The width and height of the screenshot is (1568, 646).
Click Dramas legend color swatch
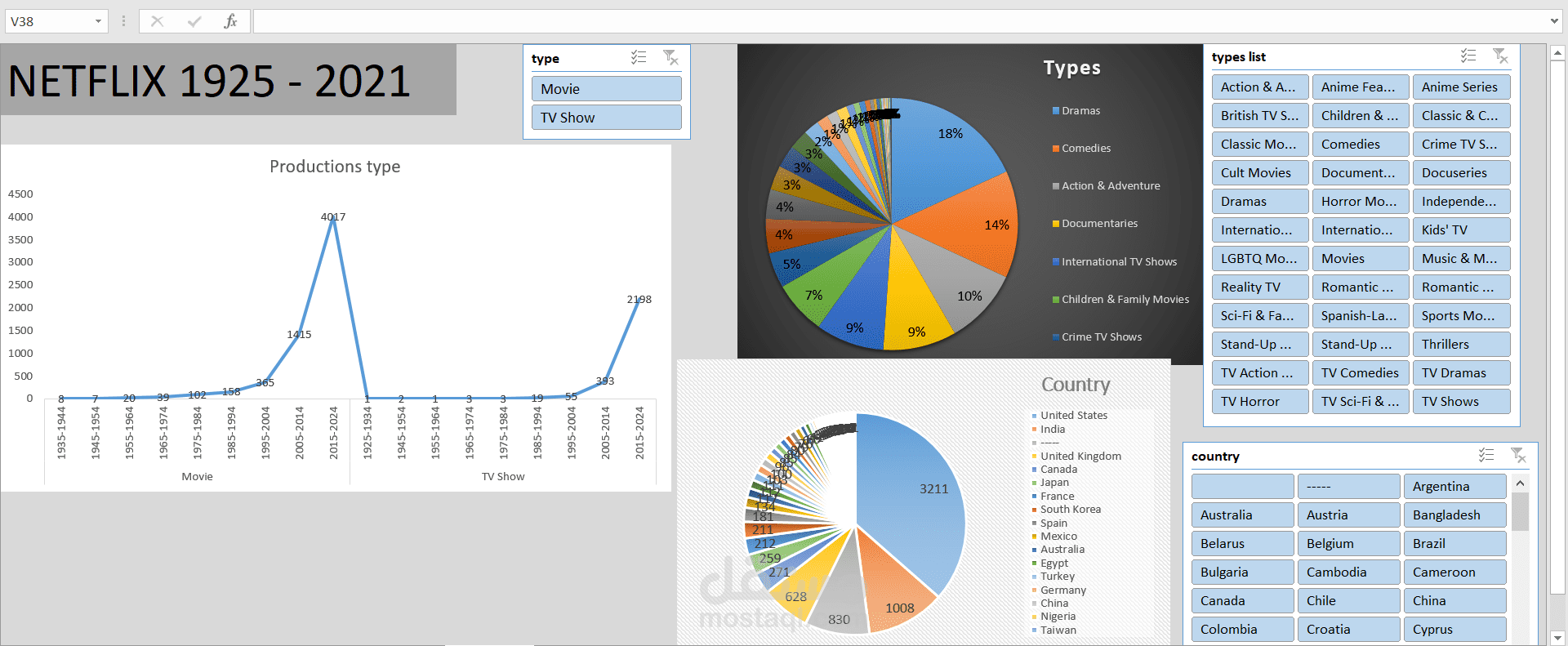pyautogui.click(x=1056, y=111)
